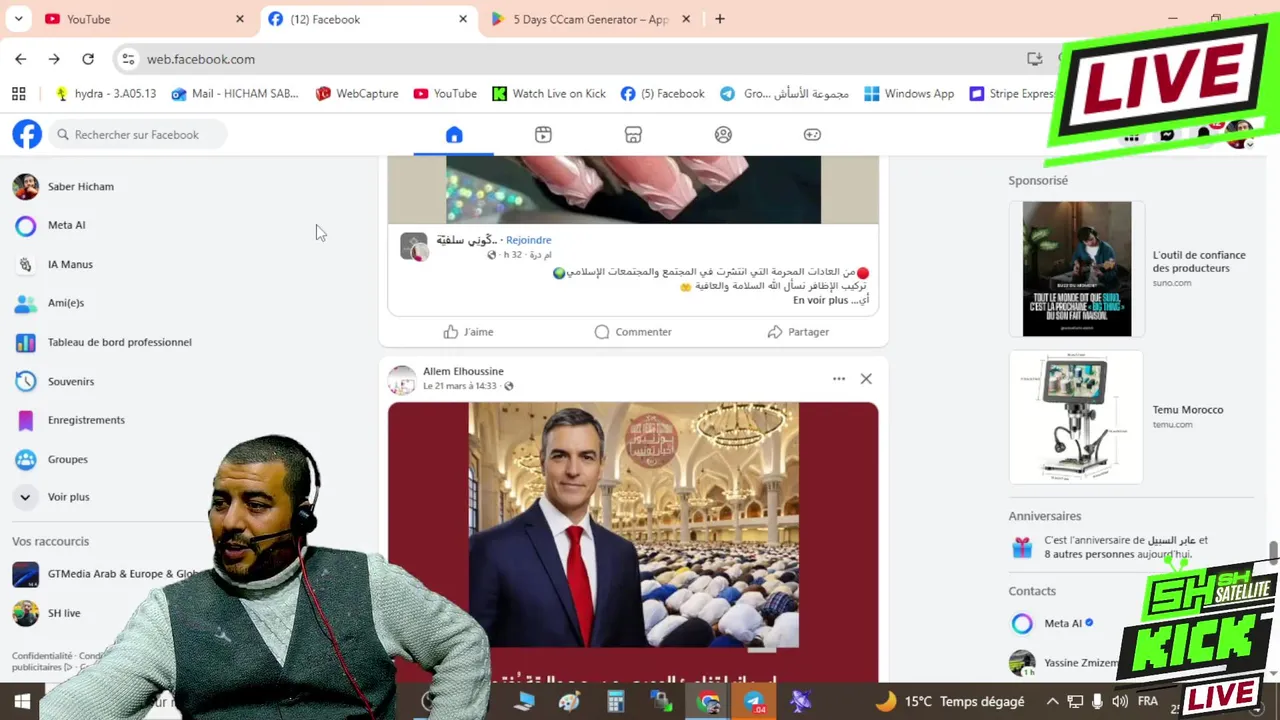Open Souvenirs memories

click(70, 381)
